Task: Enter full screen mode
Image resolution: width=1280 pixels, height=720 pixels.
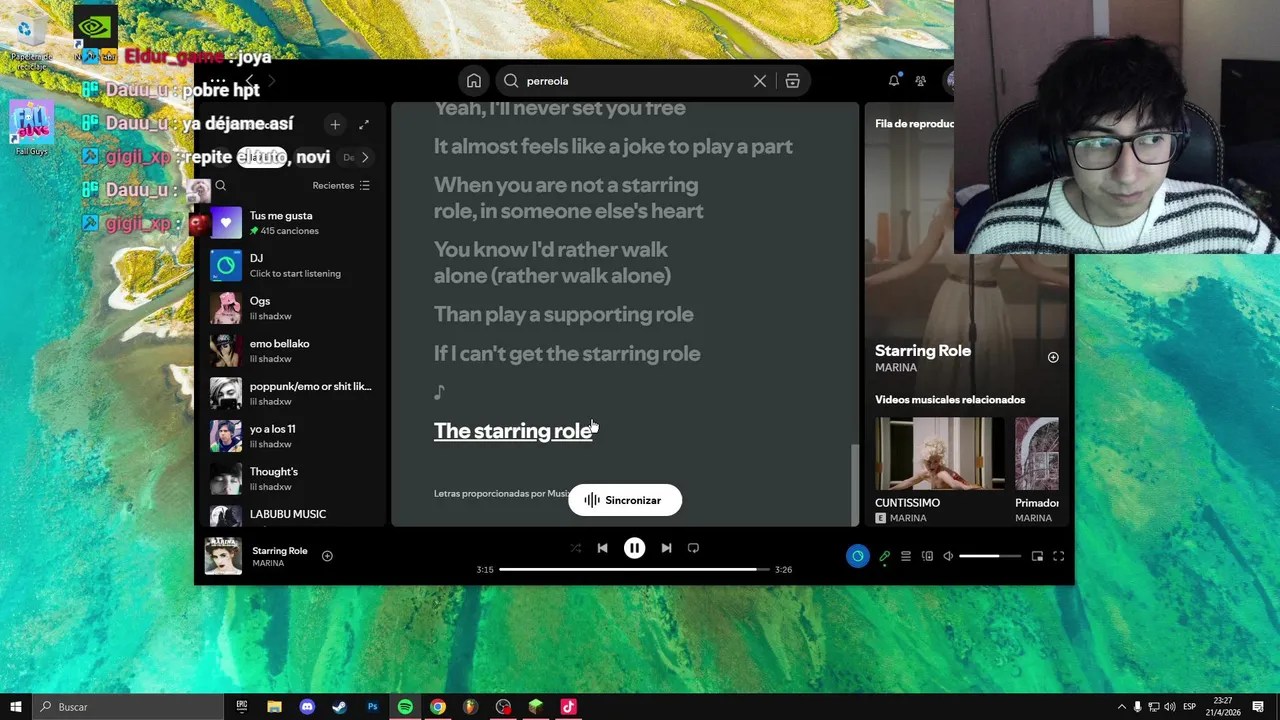Action: [x=1058, y=556]
